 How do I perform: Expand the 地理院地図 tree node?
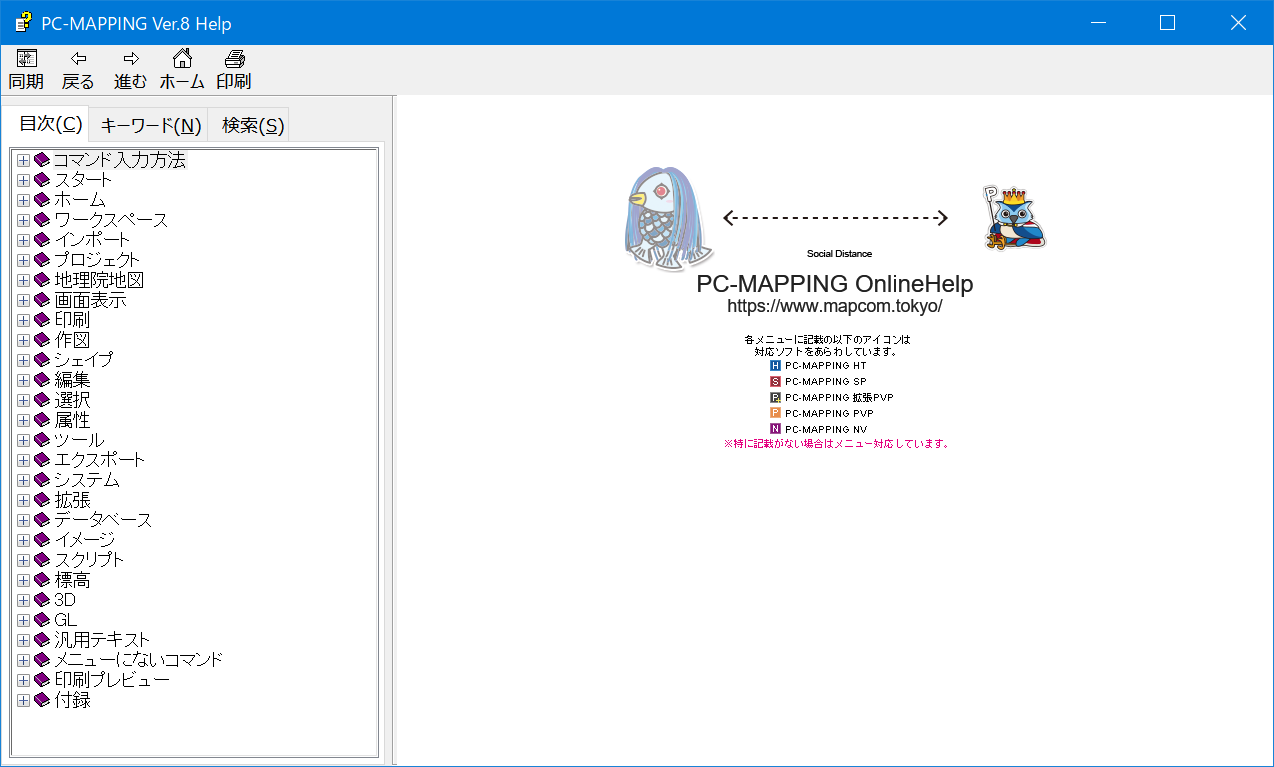point(24,280)
